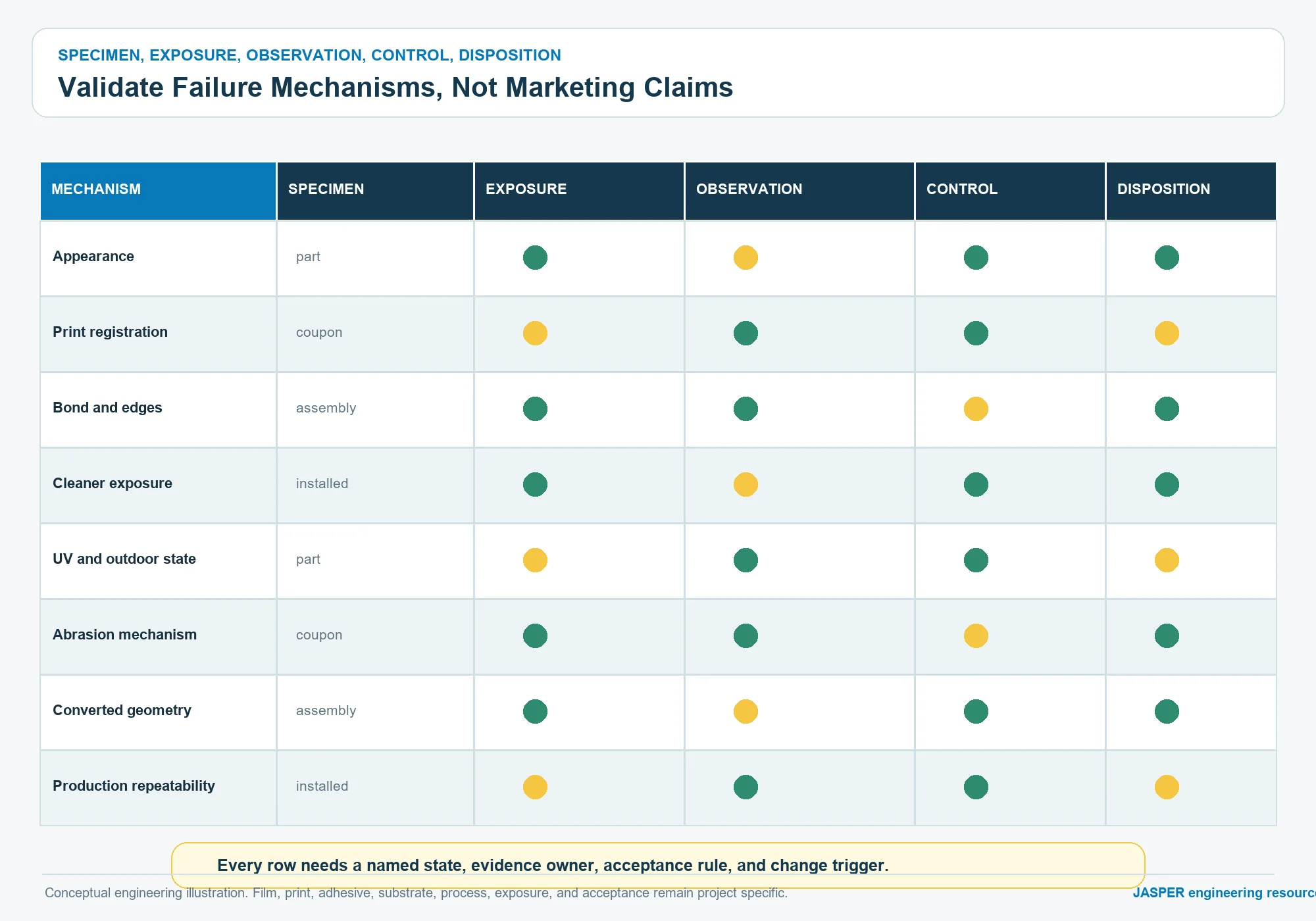Click the OBSERVATION column header
Screen dimensions: 1316x921
[799, 191]
